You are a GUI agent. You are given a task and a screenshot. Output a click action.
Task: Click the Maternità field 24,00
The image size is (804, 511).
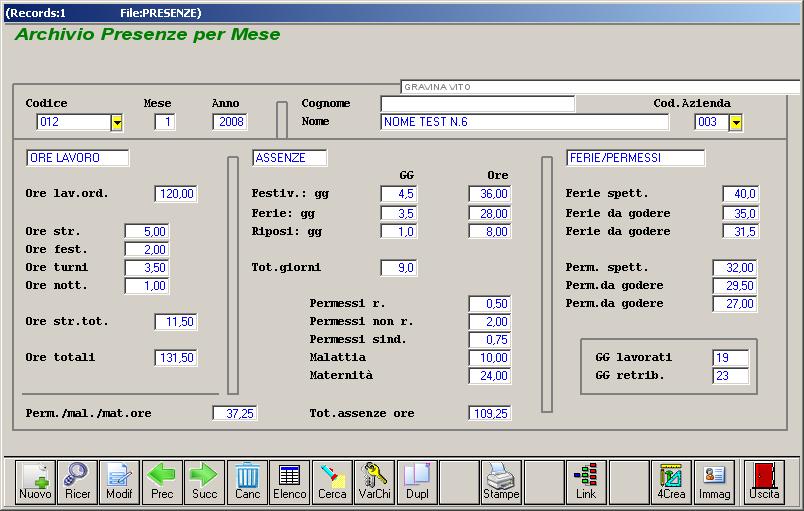point(490,376)
